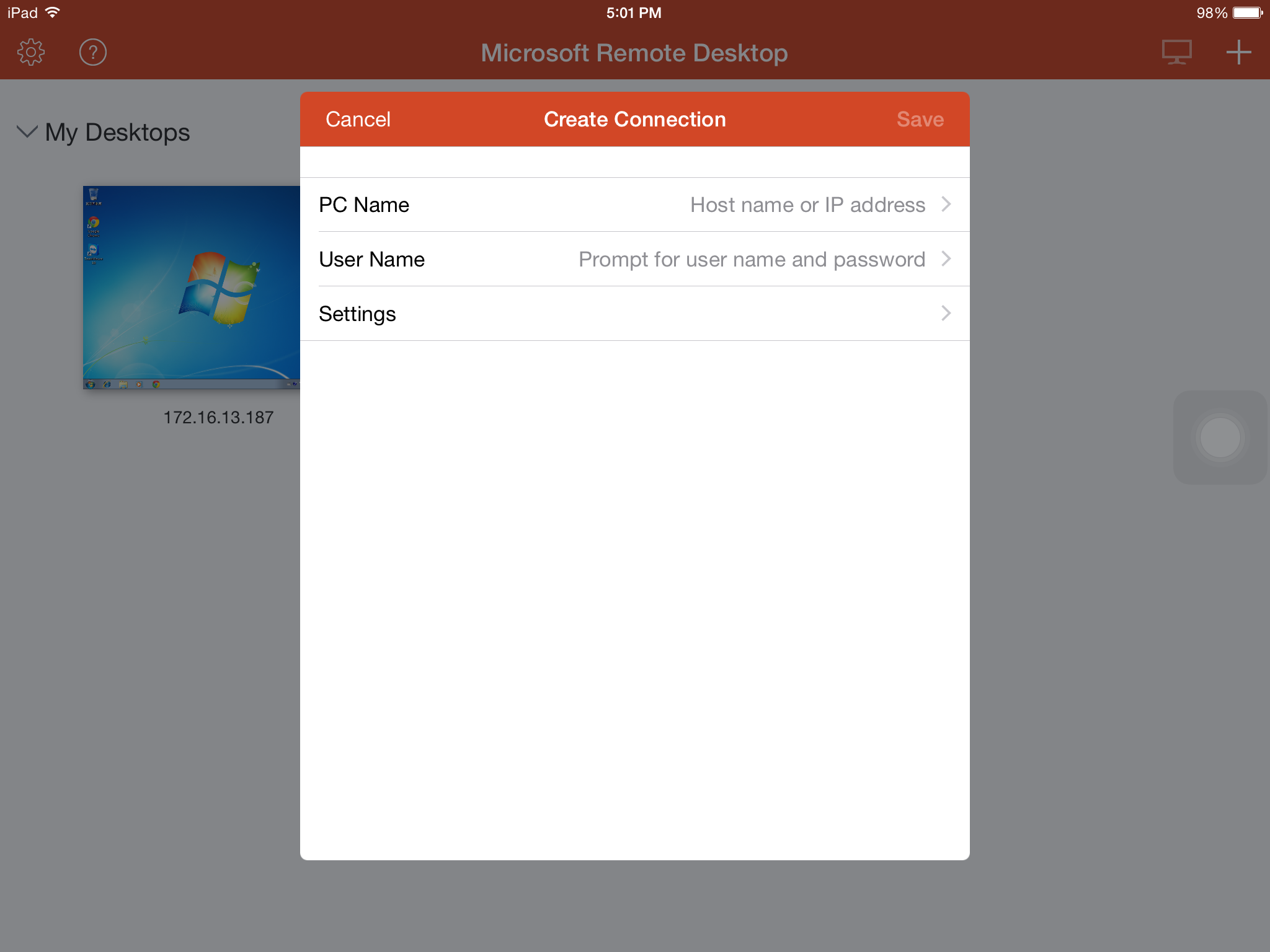This screenshot has width=1270, height=952.
Task: Tap the remote resources monitor icon
Action: (x=1176, y=53)
